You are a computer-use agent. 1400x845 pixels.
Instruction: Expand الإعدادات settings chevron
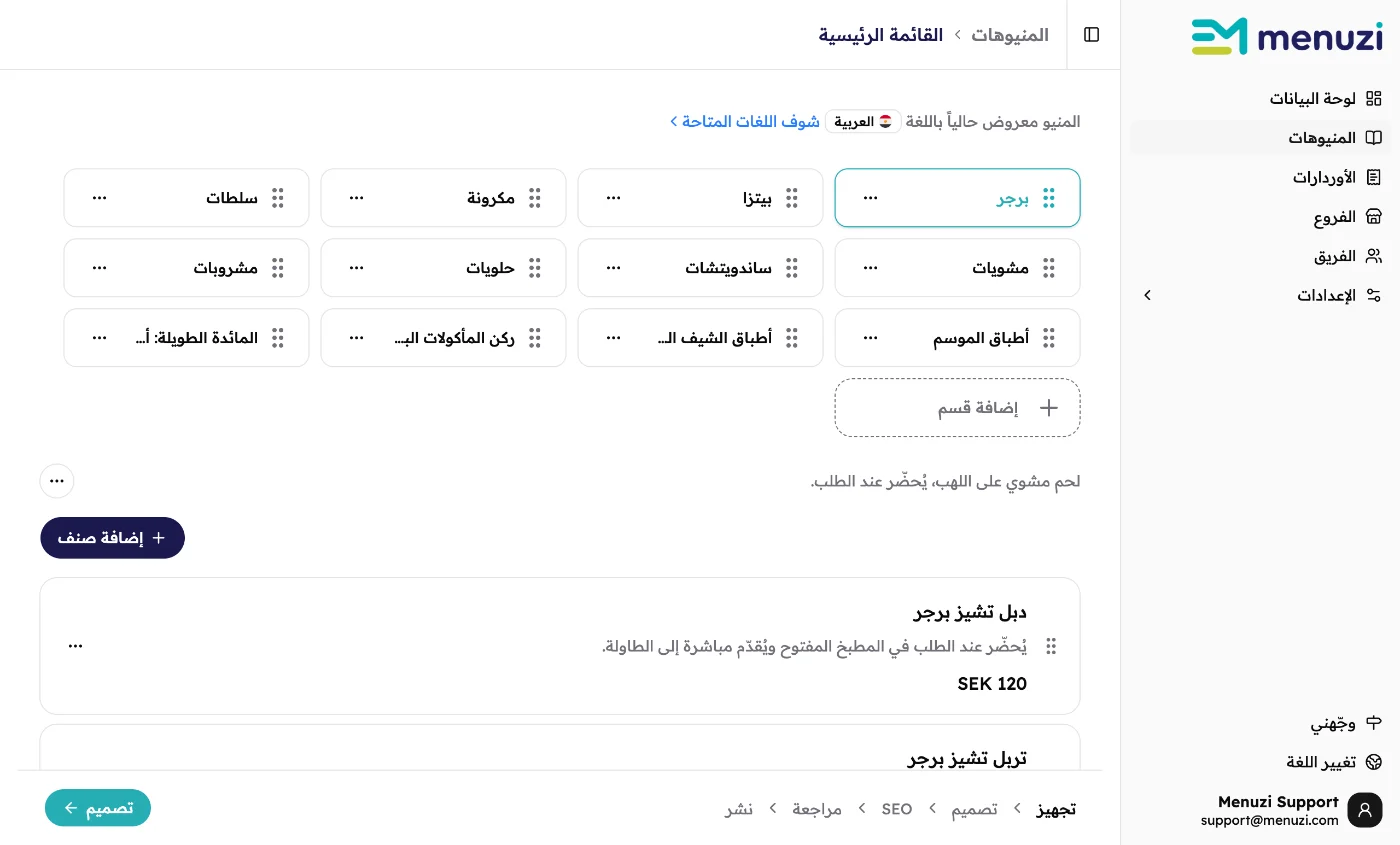[1147, 295]
